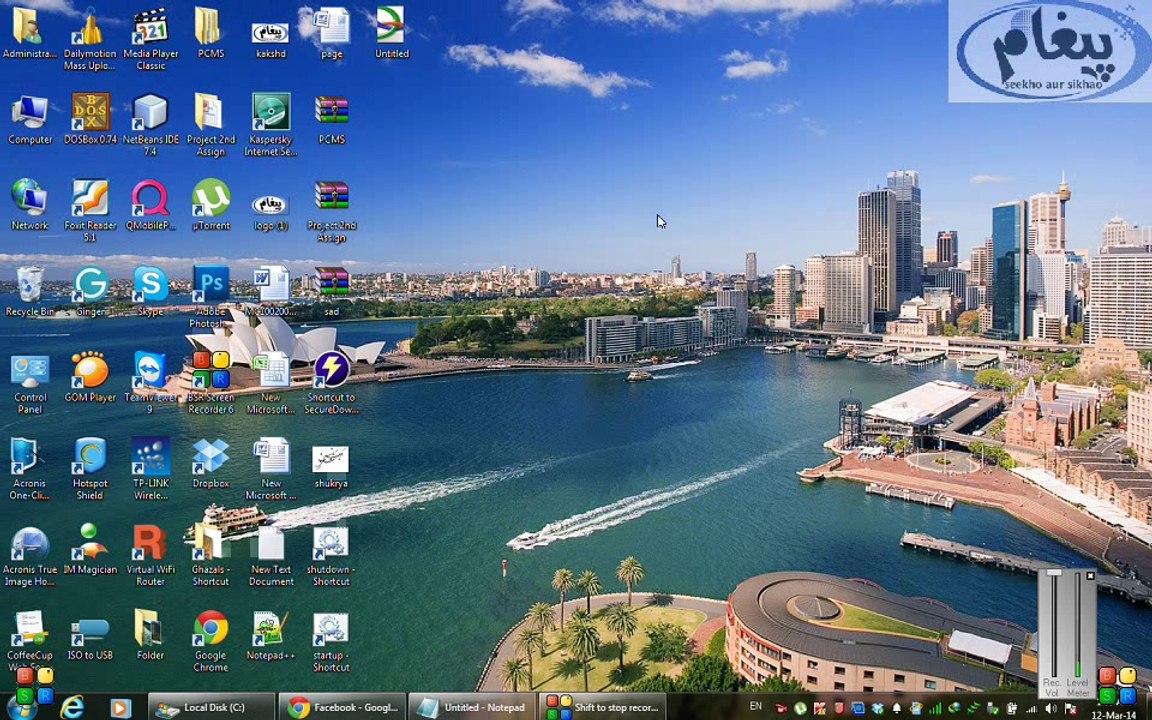The image size is (1152, 720).
Task: Launch Acronis True Image Home shortcut
Action: click(x=29, y=555)
